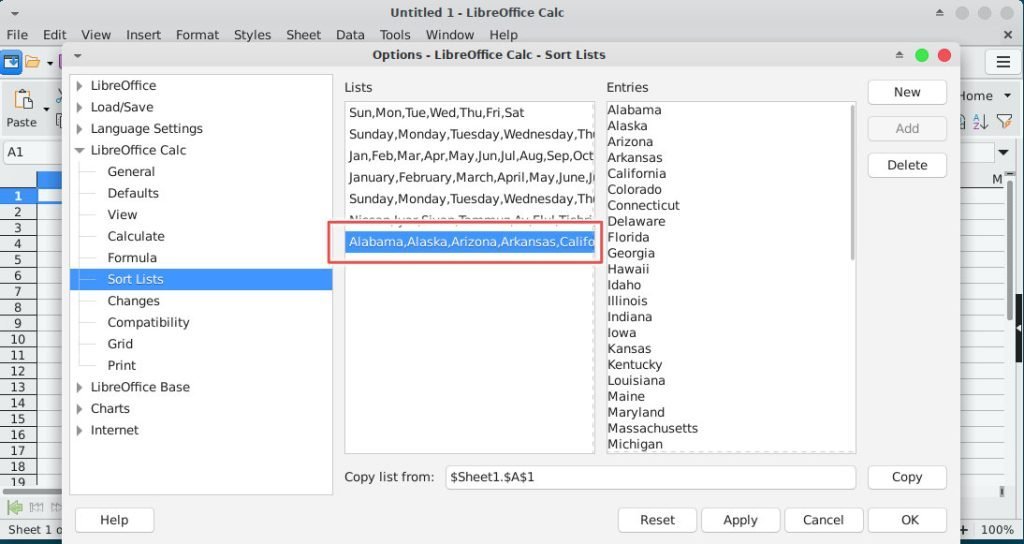Select Formula in options tree
The height and width of the screenshot is (544, 1024).
[132, 258]
